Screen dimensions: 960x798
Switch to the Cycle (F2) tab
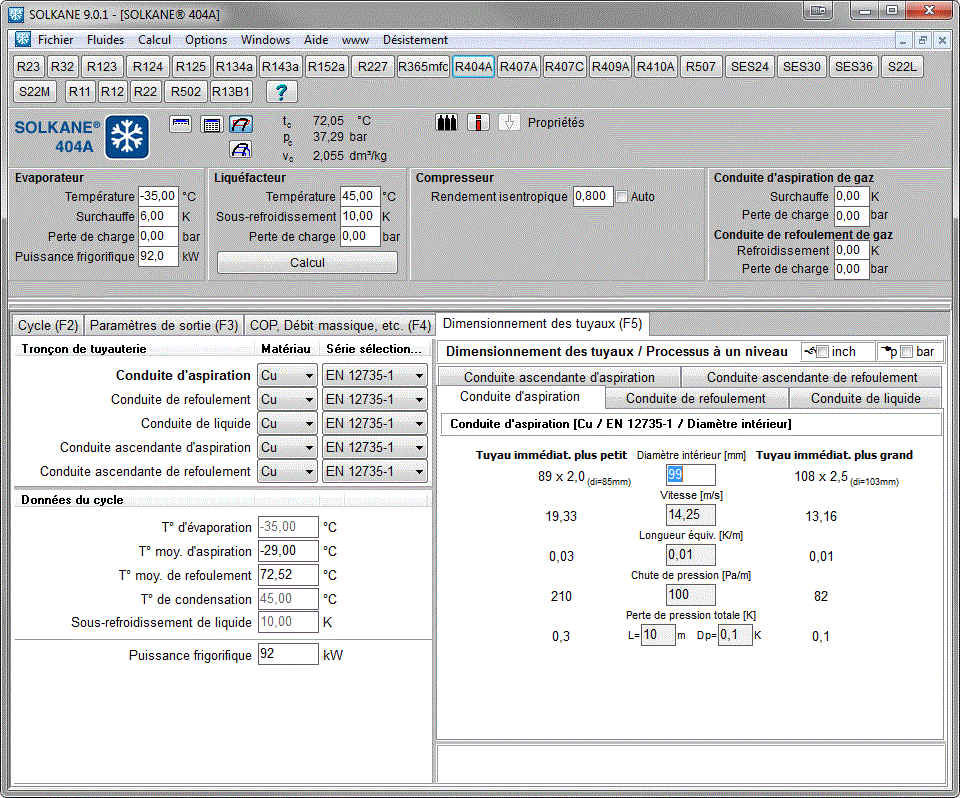48,325
